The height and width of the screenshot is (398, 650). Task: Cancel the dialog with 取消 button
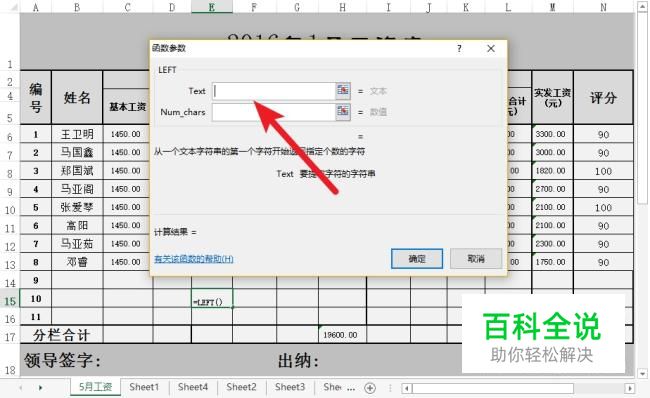tap(476, 259)
